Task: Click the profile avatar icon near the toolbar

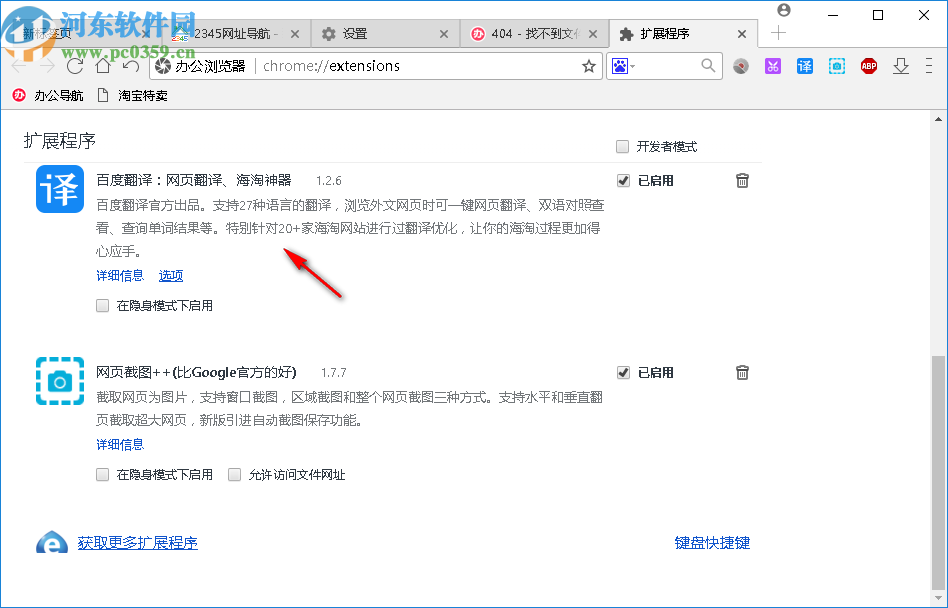Action: pos(784,10)
